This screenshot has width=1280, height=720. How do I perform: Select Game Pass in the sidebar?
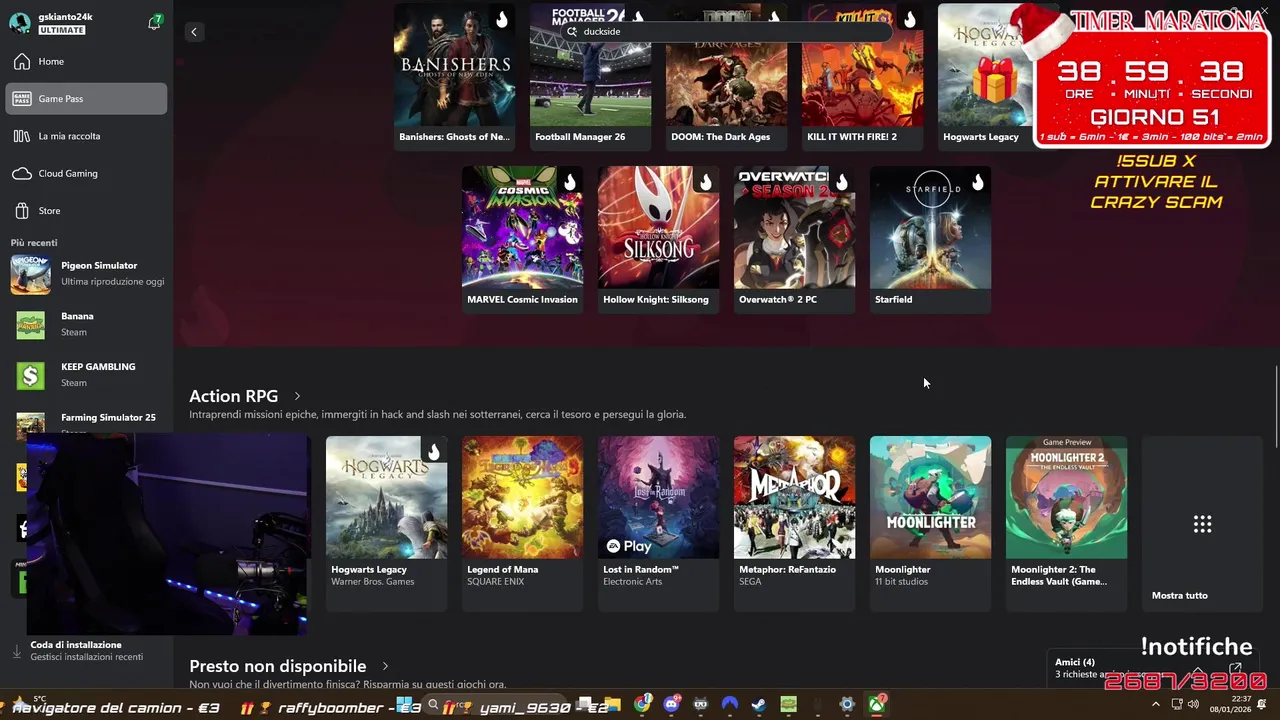coord(86,98)
